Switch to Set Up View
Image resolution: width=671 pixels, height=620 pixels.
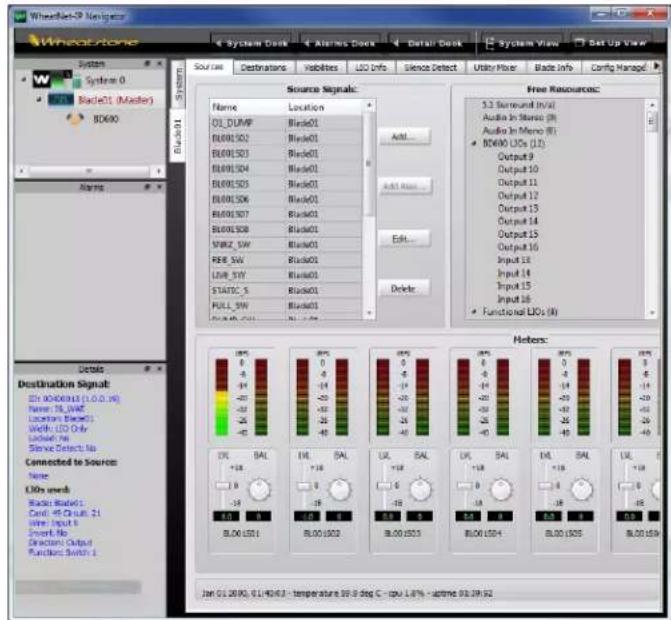pyautogui.click(x=611, y=43)
